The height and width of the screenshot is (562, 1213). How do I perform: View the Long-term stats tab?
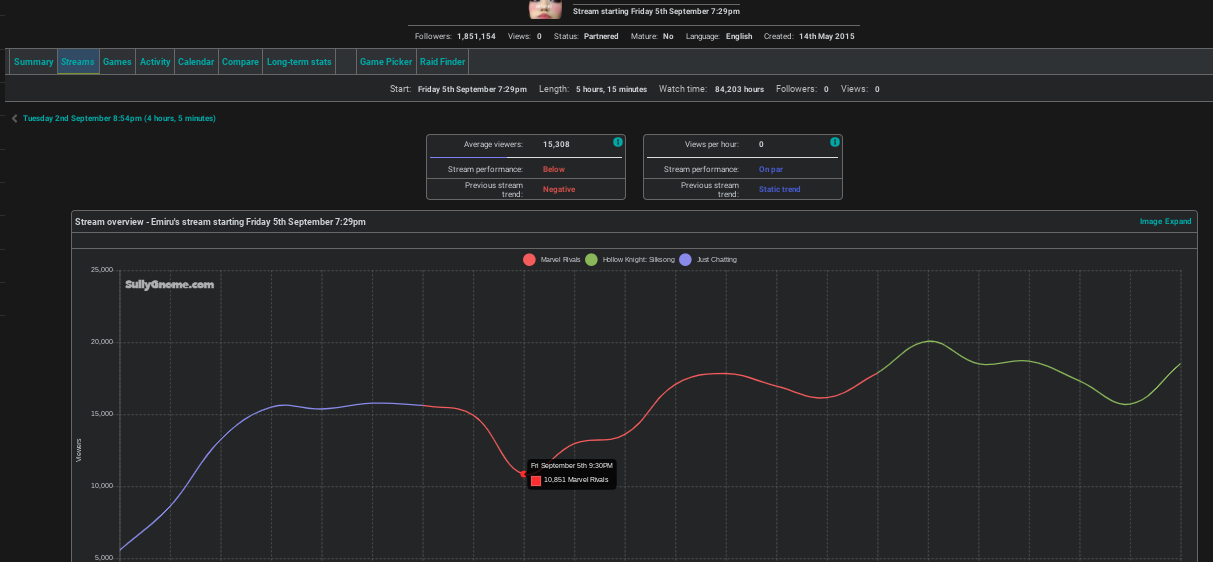coord(299,62)
